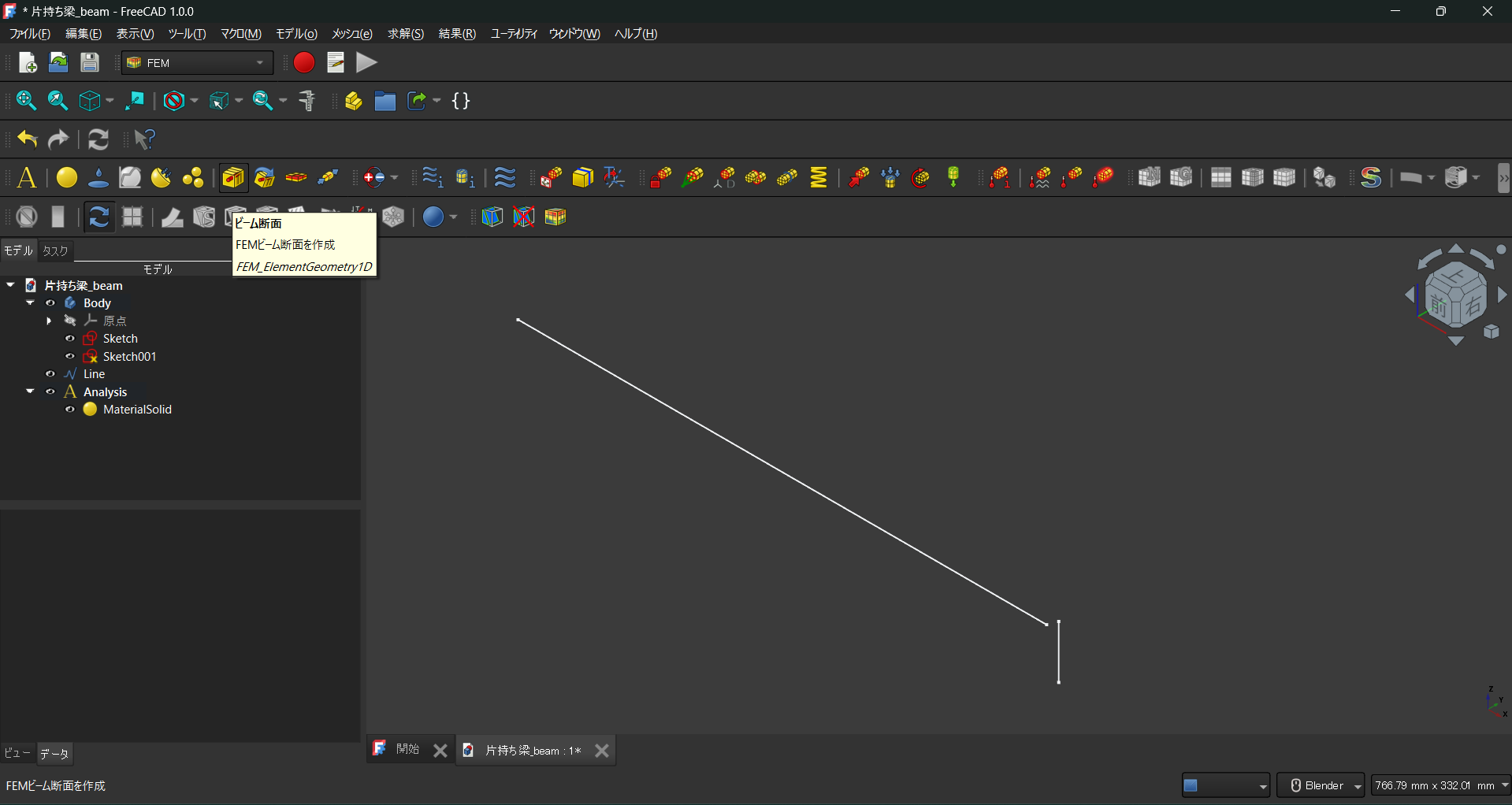This screenshot has height=805, width=1512.
Task: Save the active document
Action: point(90,63)
